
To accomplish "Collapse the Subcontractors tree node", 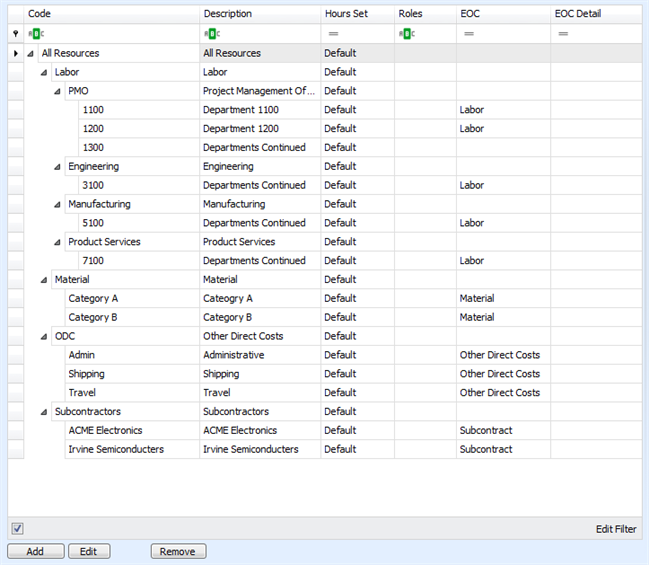I will pyautogui.click(x=45, y=412).
